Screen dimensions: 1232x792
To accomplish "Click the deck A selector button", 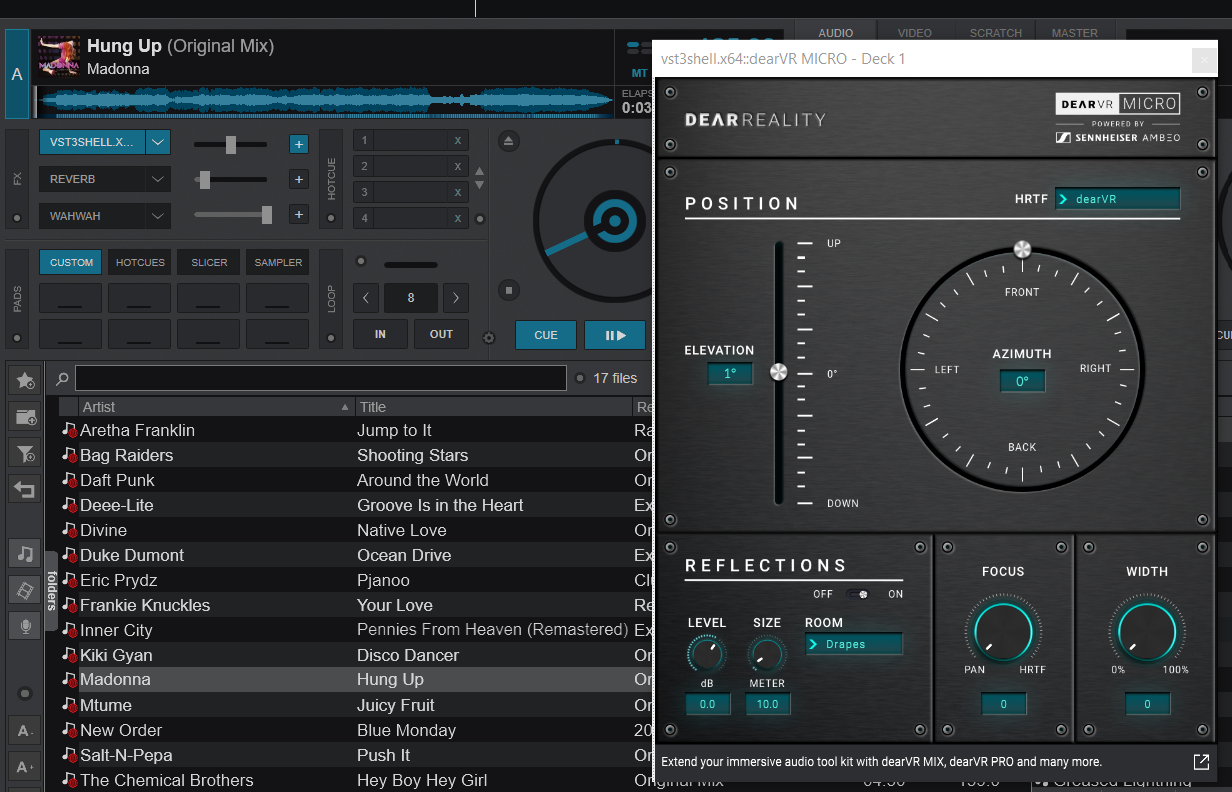I will pos(17,74).
